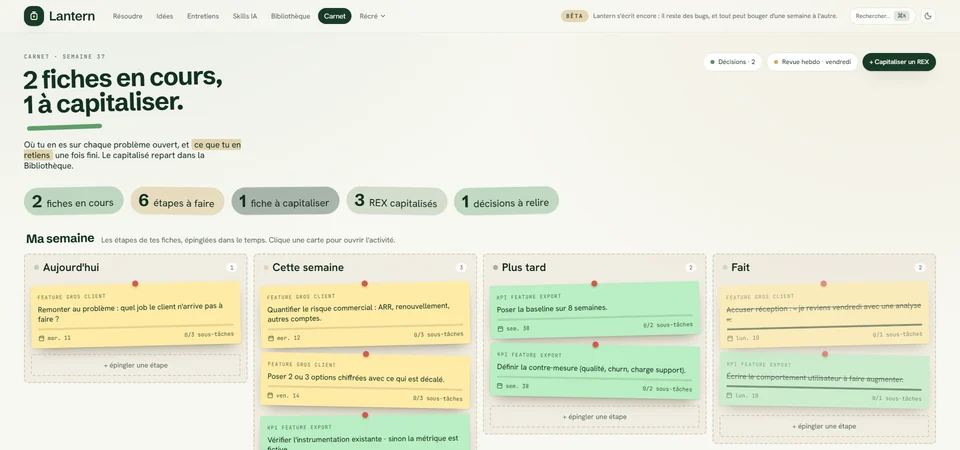Open card Remonter au problème

[135, 316]
